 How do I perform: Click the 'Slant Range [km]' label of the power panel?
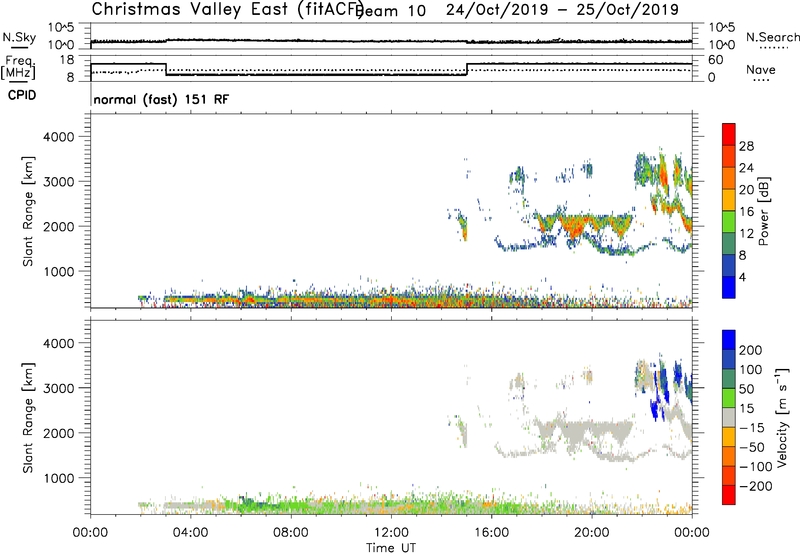click(28, 211)
